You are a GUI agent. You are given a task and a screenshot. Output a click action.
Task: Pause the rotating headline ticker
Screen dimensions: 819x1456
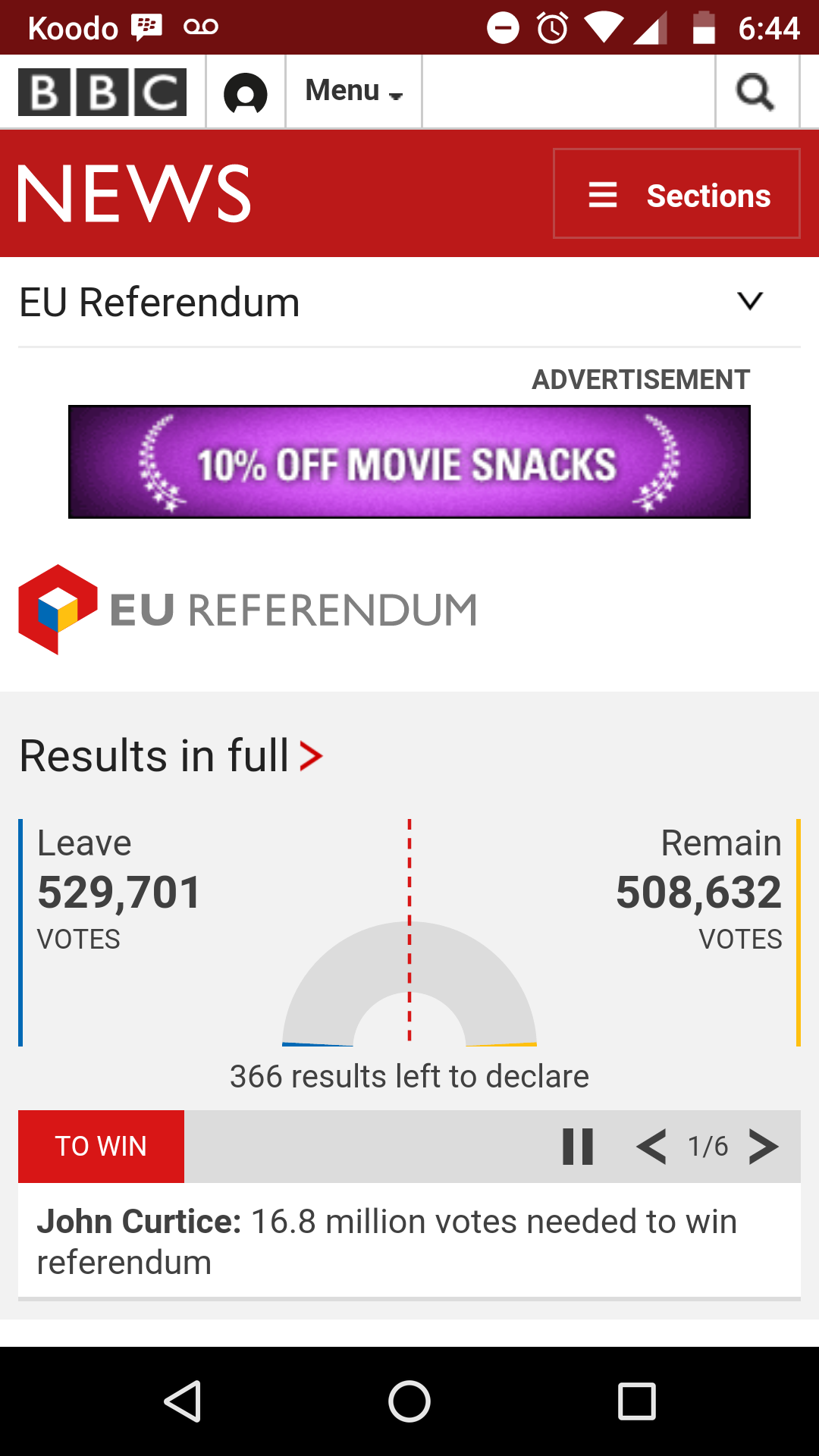point(578,1146)
